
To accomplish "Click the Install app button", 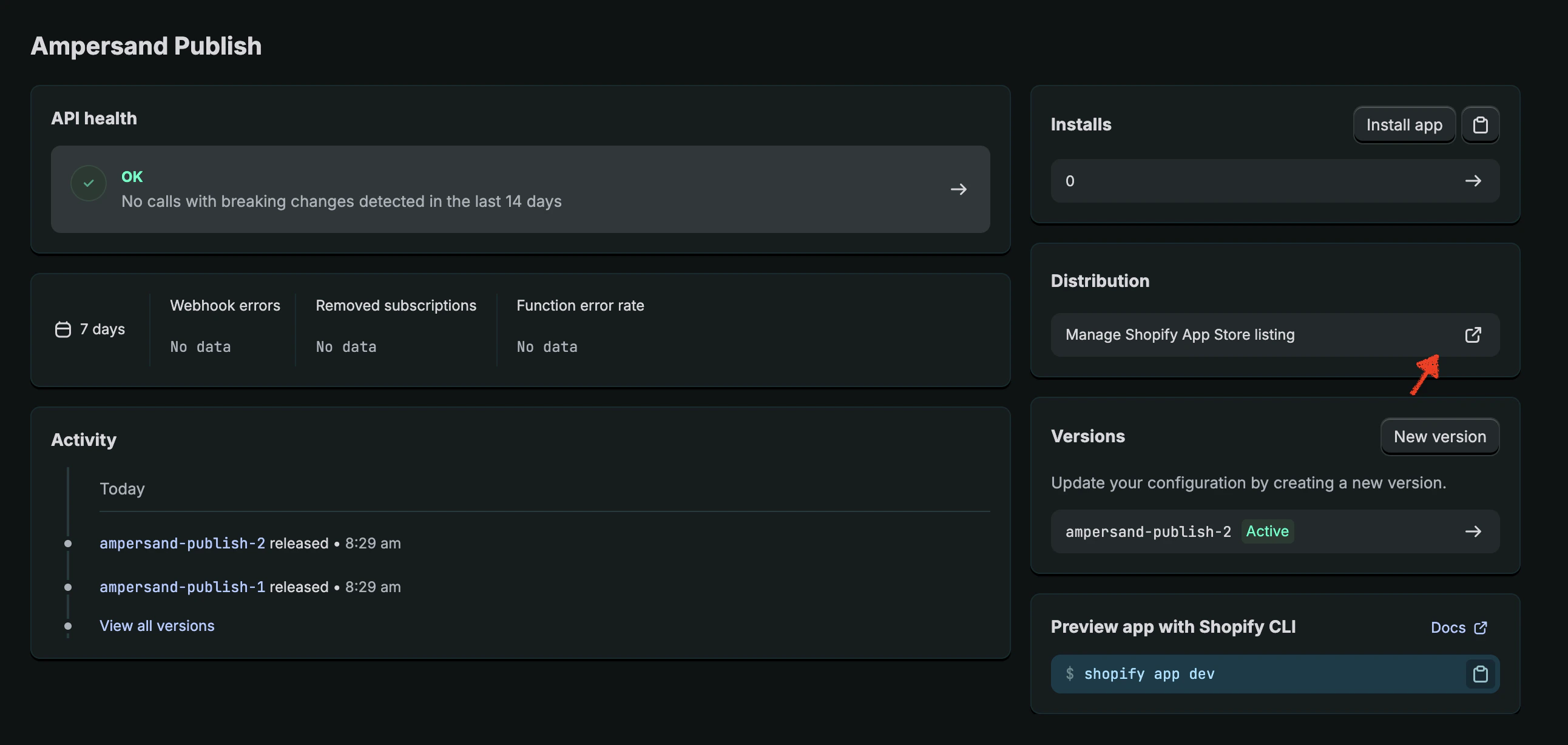I will 1404,124.
